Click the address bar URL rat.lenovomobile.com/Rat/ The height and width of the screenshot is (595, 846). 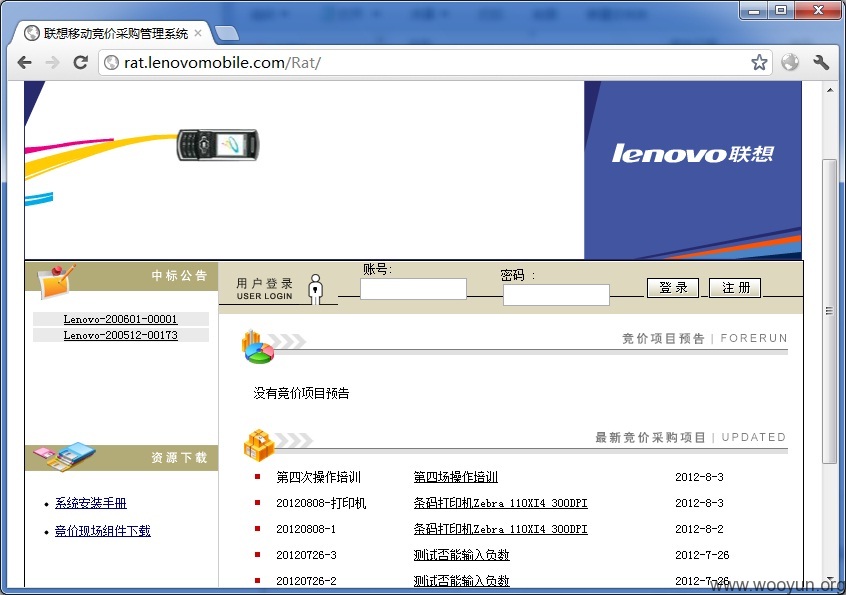(x=222, y=63)
